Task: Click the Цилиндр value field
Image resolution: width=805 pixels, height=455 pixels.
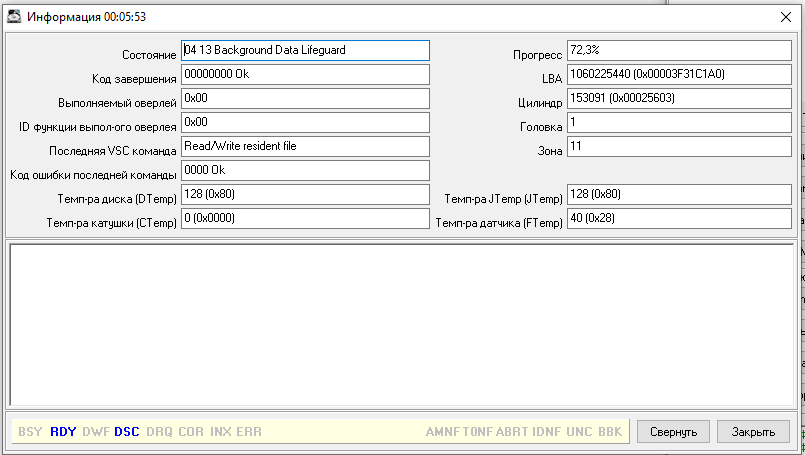Action: click(678, 98)
